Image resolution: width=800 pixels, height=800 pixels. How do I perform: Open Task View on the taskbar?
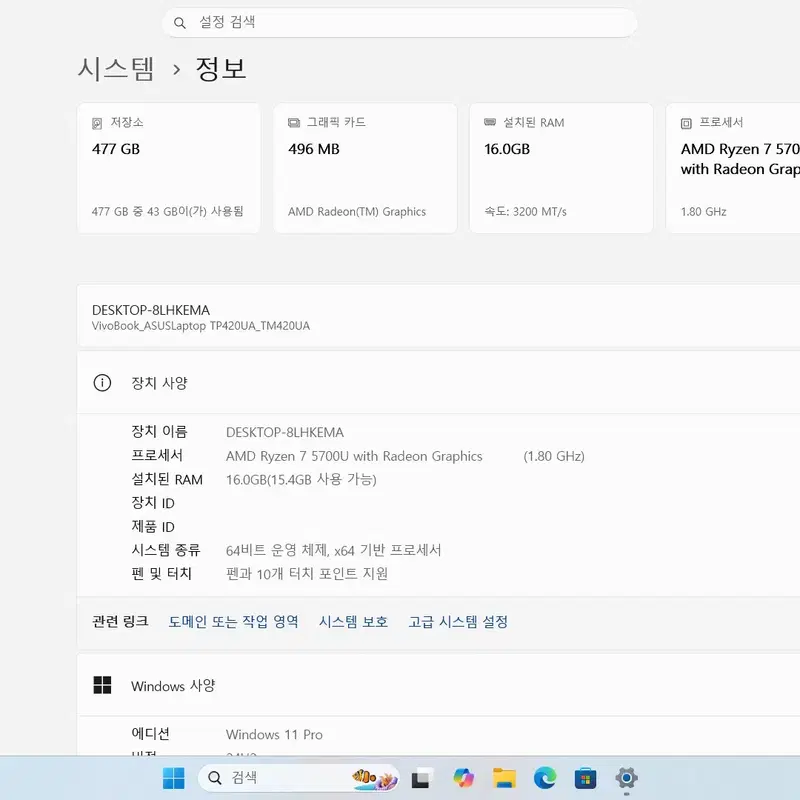422,778
